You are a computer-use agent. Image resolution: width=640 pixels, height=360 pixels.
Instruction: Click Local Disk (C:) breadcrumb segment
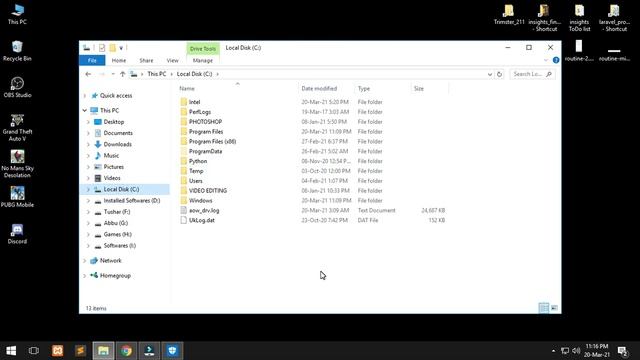coord(194,74)
